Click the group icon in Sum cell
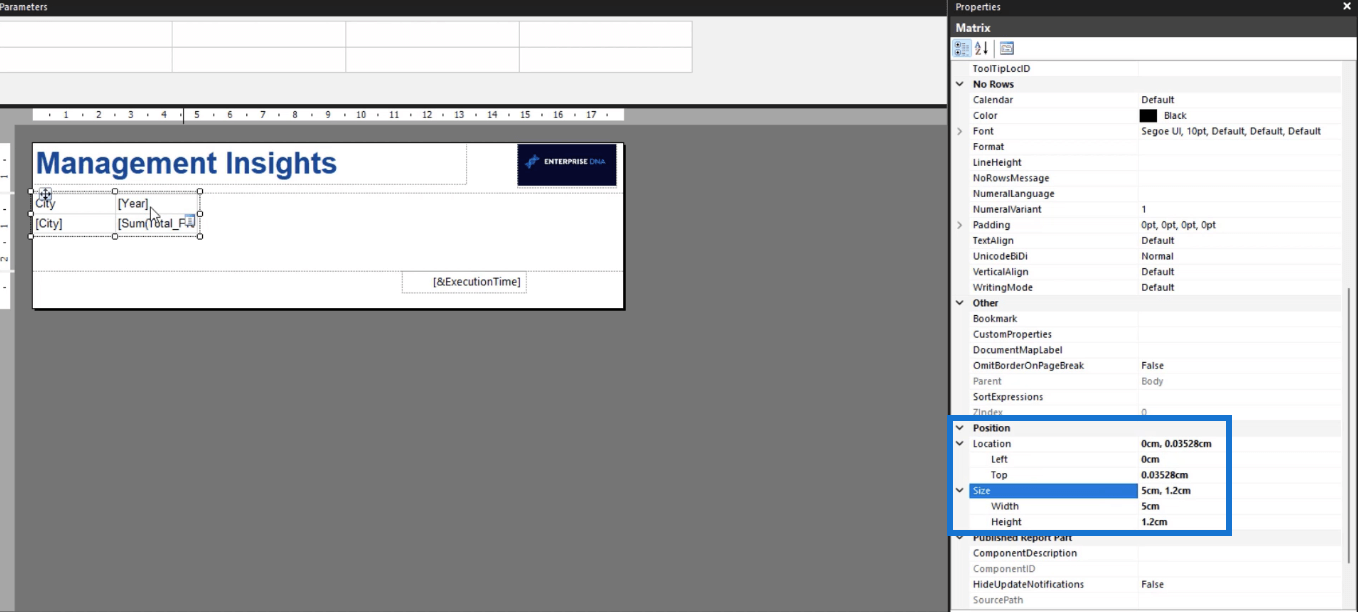Screen dimensions: 1358x612 point(189,221)
